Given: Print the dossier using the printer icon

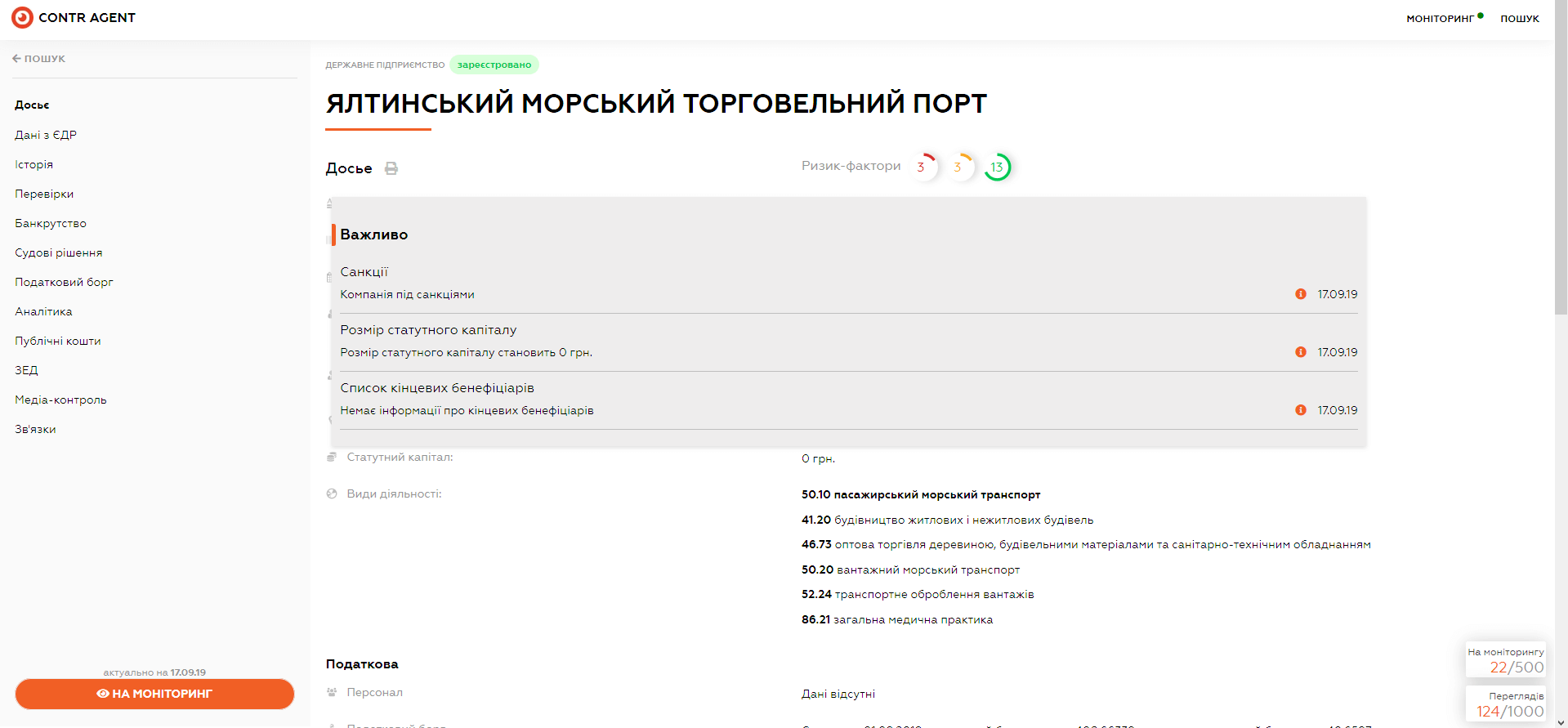Looking at the screenshot, I should coord(391,168).
